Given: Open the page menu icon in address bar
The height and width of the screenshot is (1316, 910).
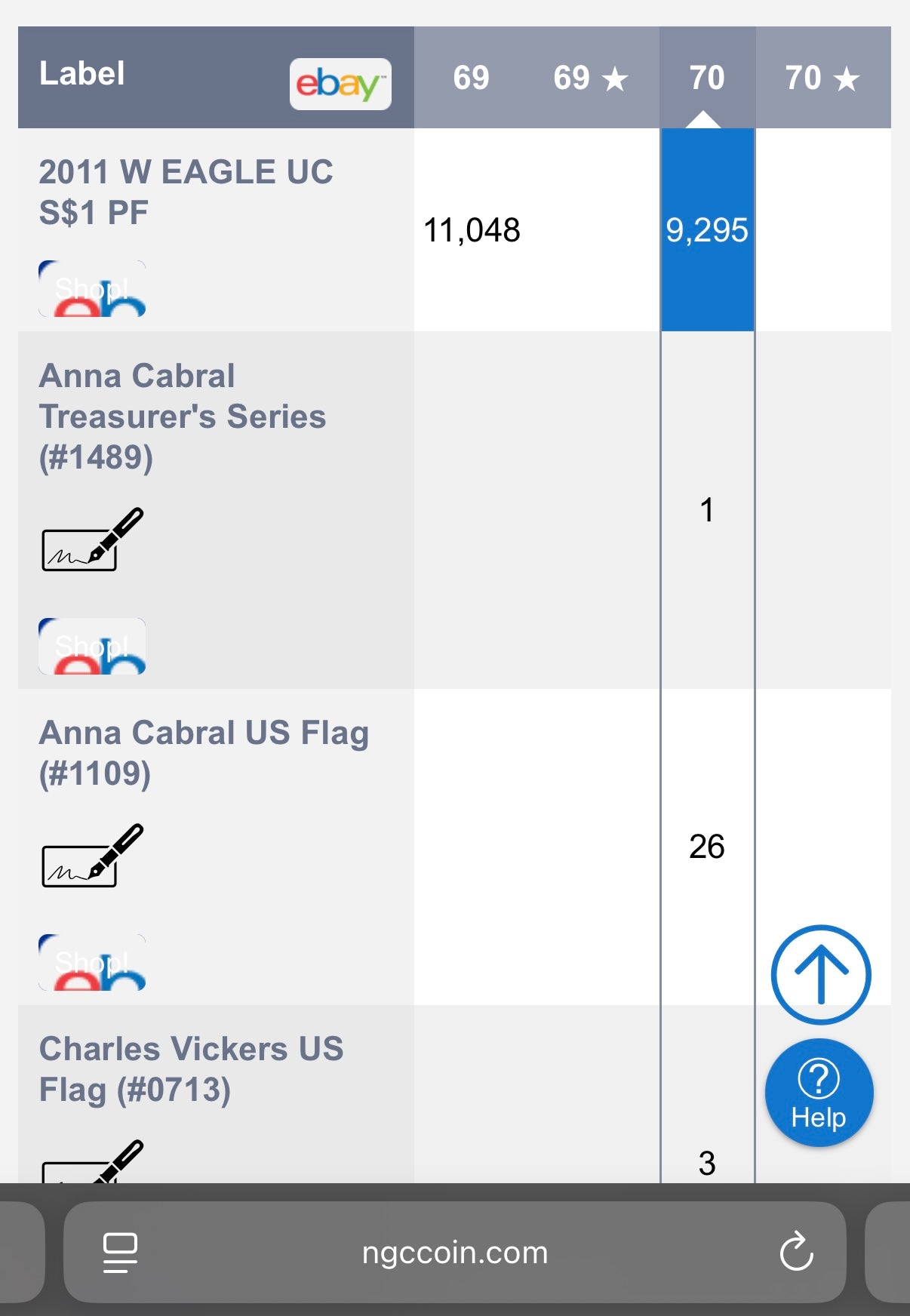Looking at the screenshot, I should click(x=120, y=1253).
